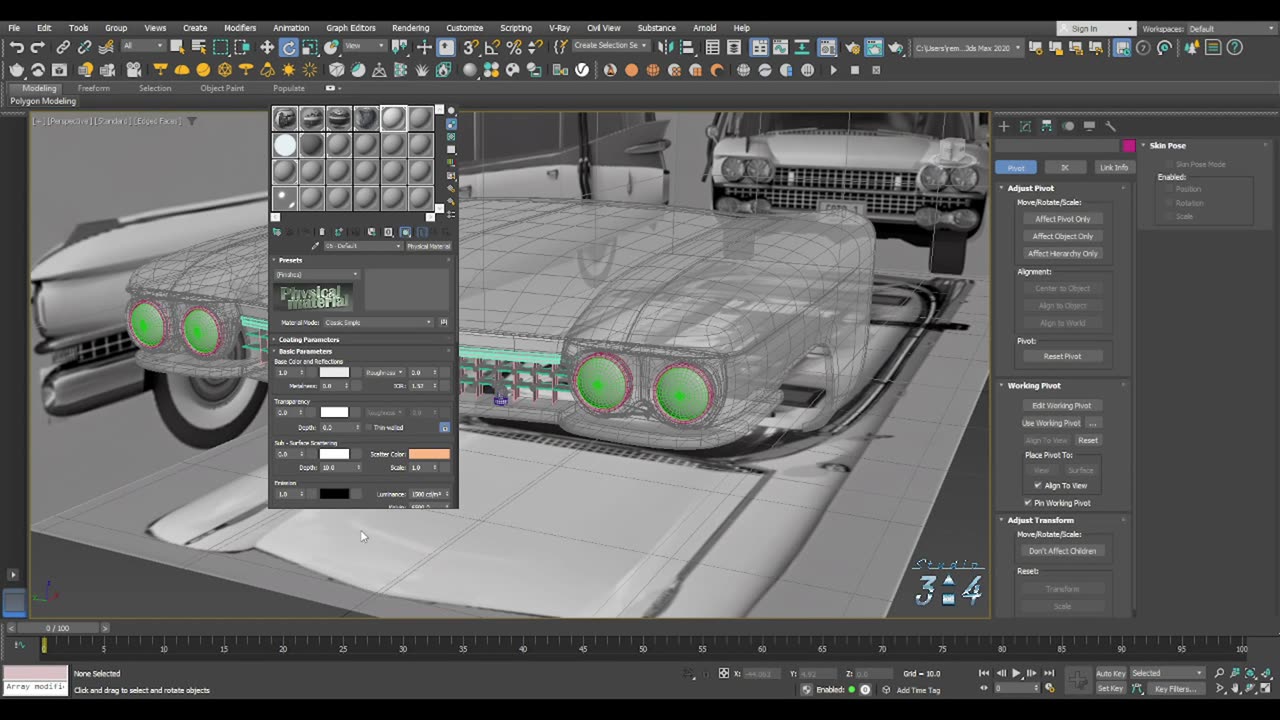
Task: Activate the Select and Uniform Scale tool
Action: tap(310, 47)
